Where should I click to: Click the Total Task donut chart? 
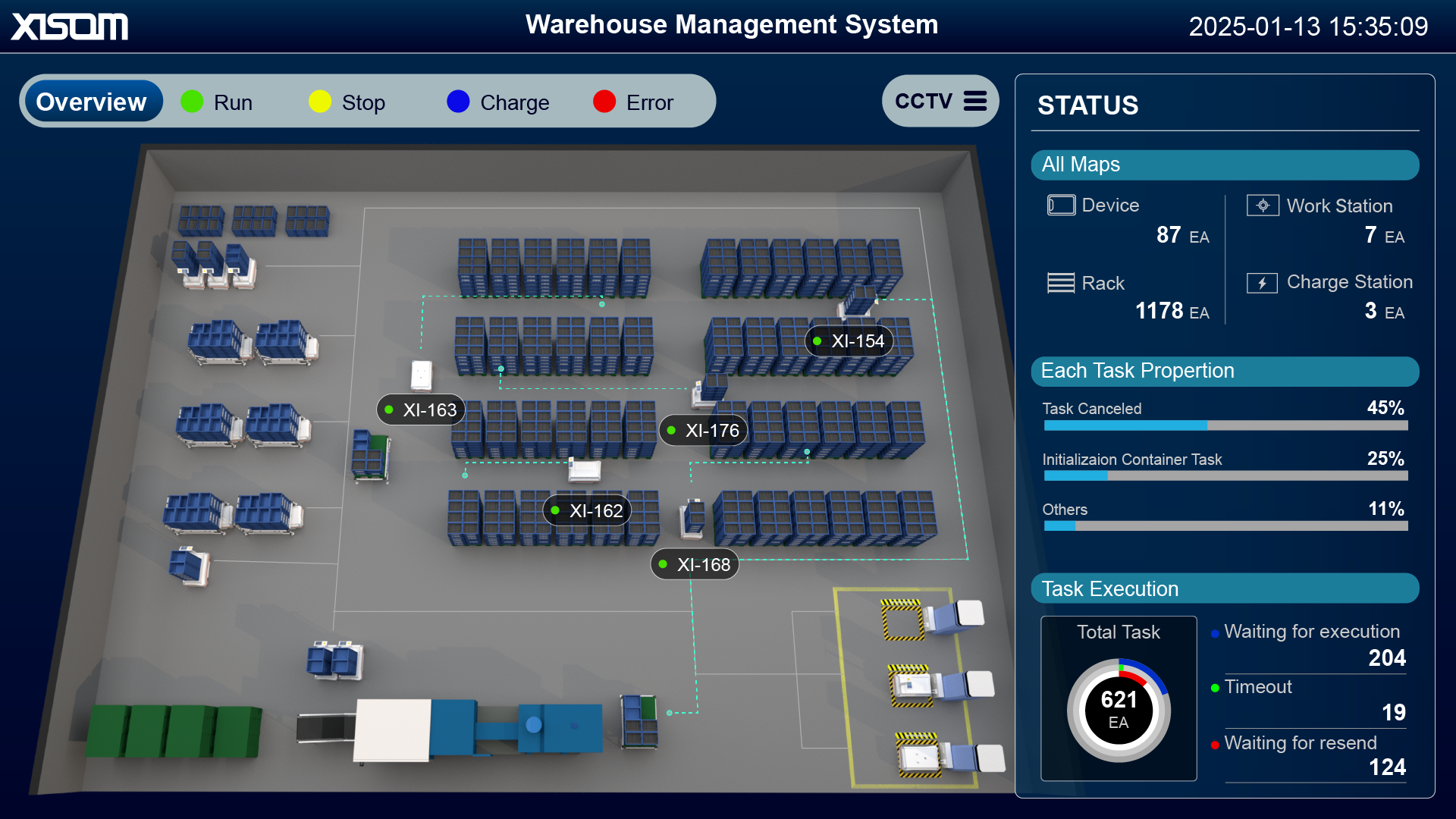click(1118, 711)
